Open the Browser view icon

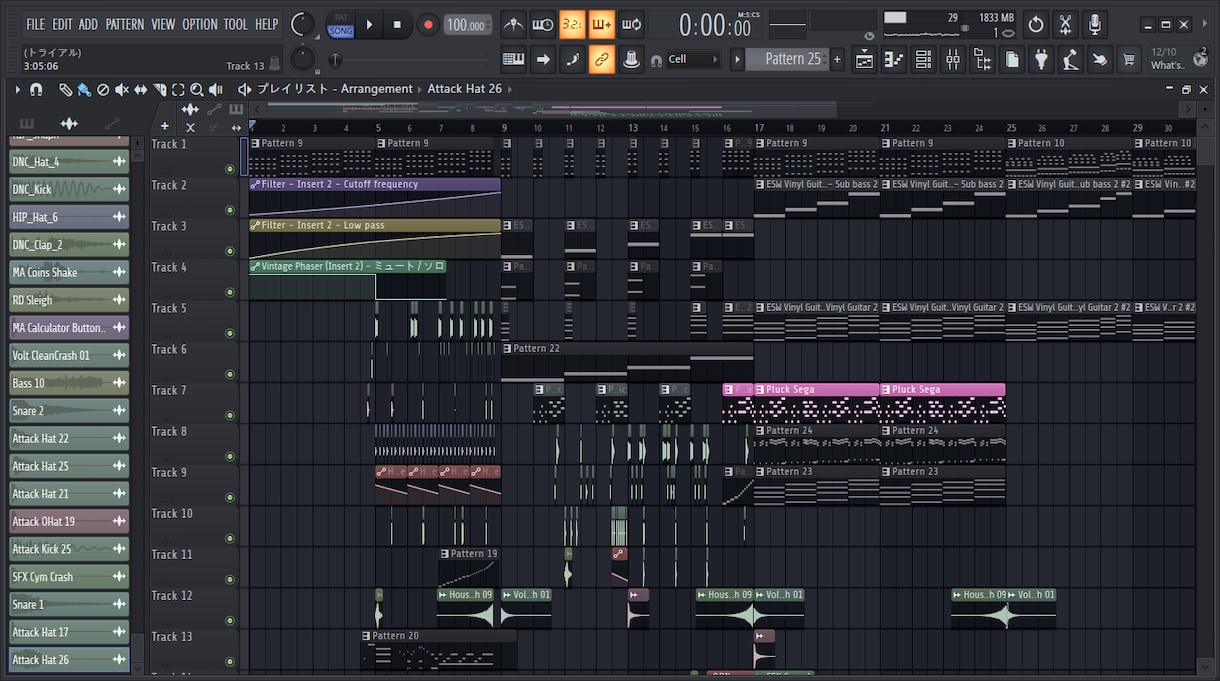[x=982, y=60]
